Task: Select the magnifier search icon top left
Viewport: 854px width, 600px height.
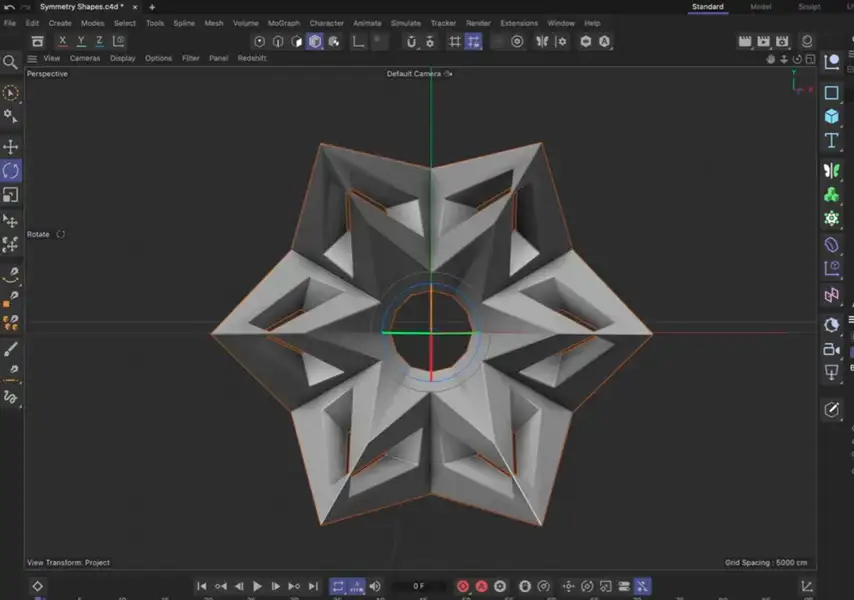Action: [11, 60]
